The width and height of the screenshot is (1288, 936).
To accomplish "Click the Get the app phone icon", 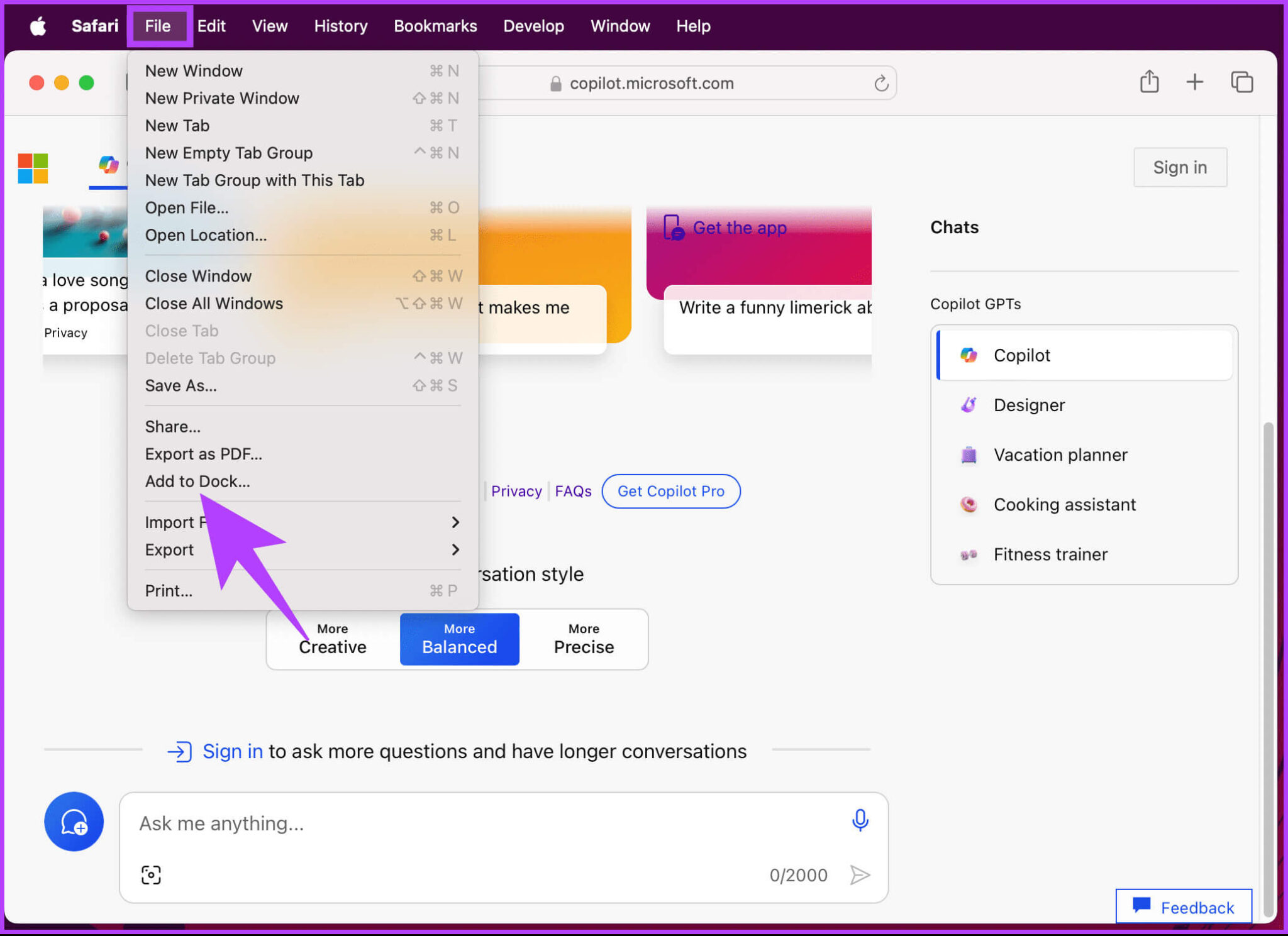I will coord(674,228).
